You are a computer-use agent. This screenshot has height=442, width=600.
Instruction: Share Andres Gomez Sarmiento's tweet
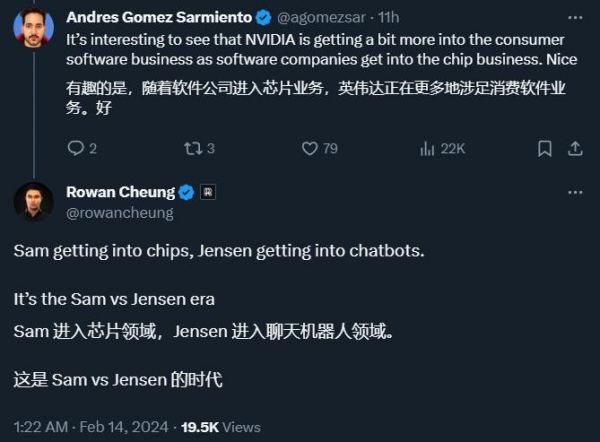pos(575,149)
